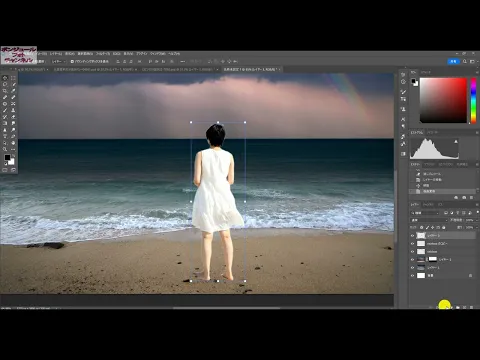Screen dimensions: 480x360
Task: Toggle visibility of rainbow copy layer
Action: (412, 244)
